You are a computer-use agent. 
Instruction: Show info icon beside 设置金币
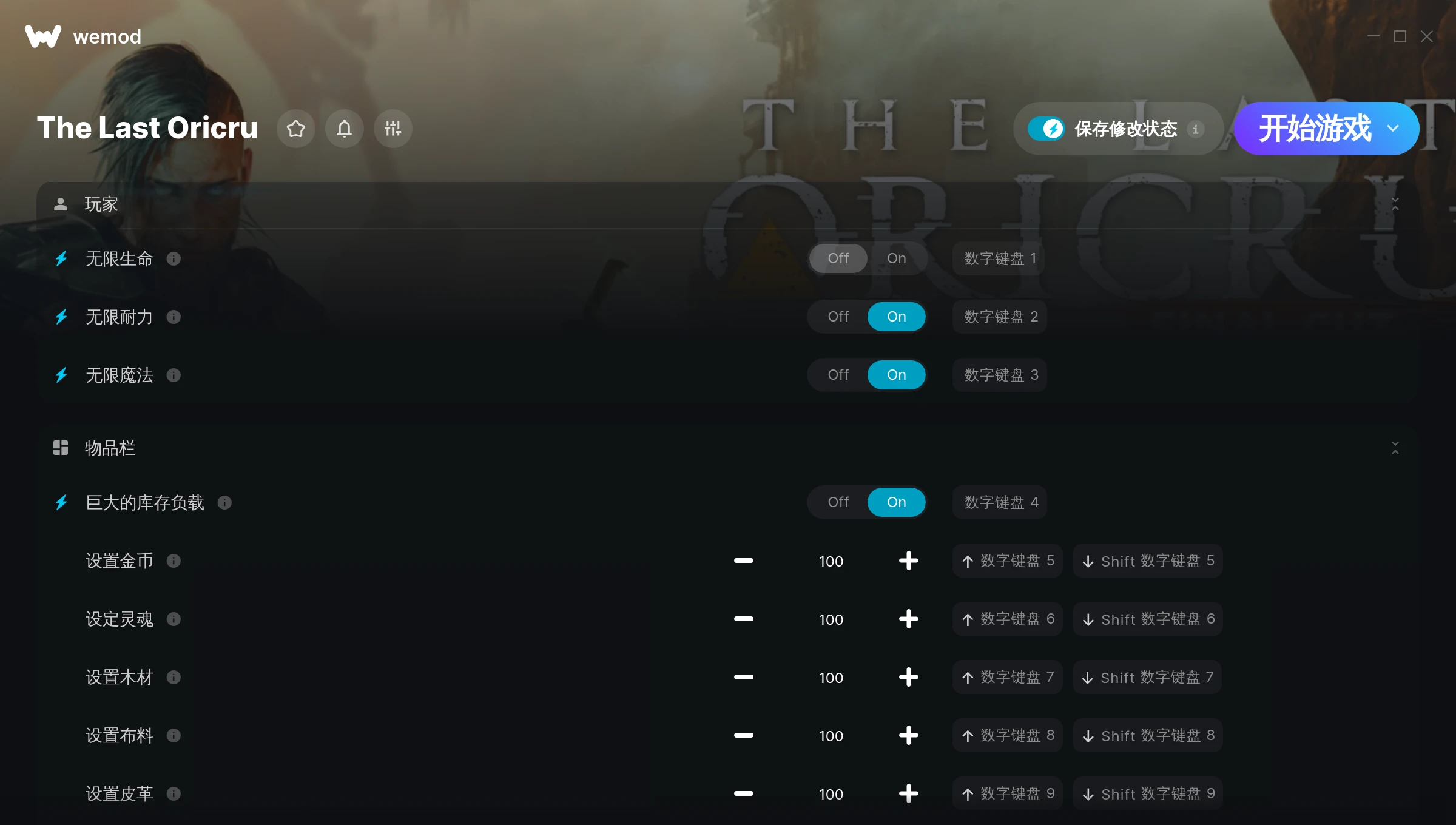(174, 561)
